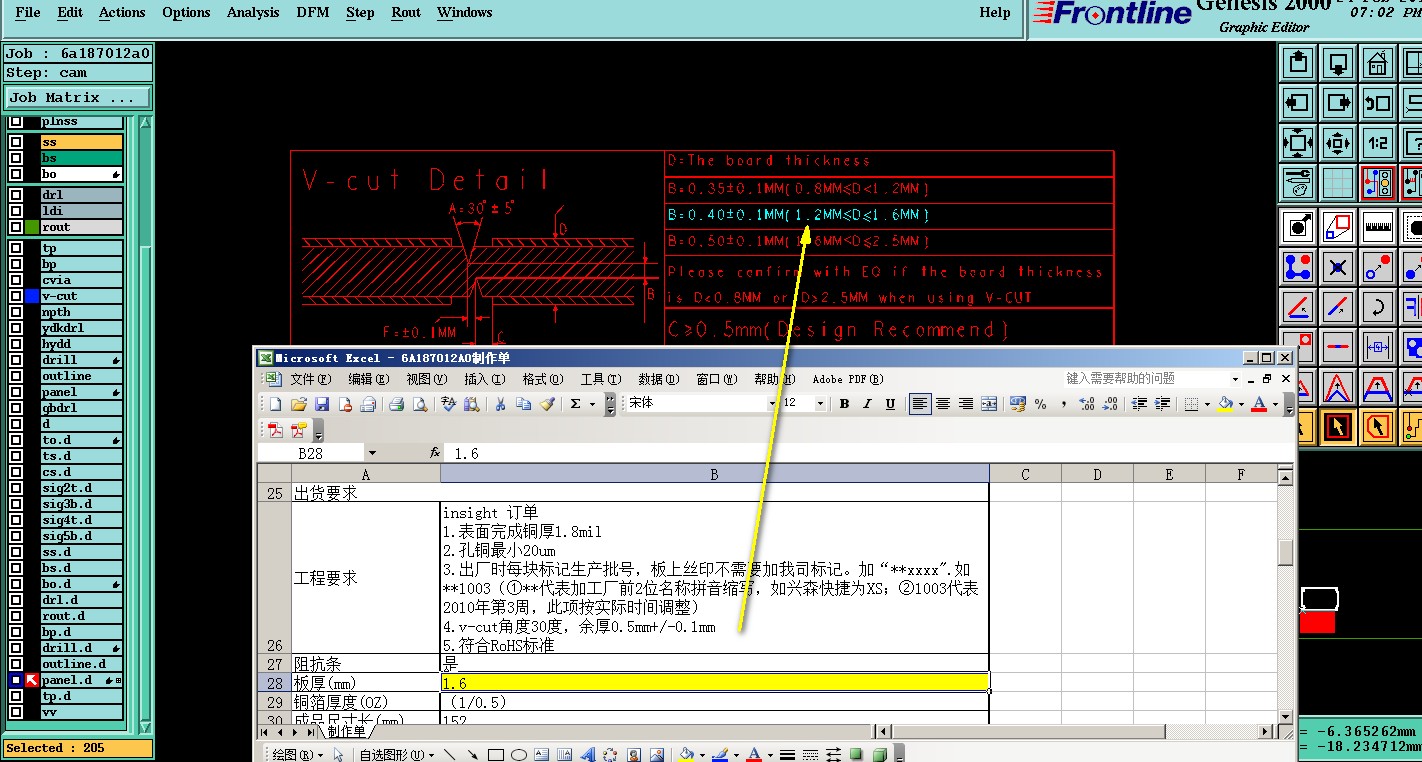Image resolution: width=1422 pixels, height=762 pixels.
Task: Select the dimension spacing tool icon
Action: click(1378, 346)
